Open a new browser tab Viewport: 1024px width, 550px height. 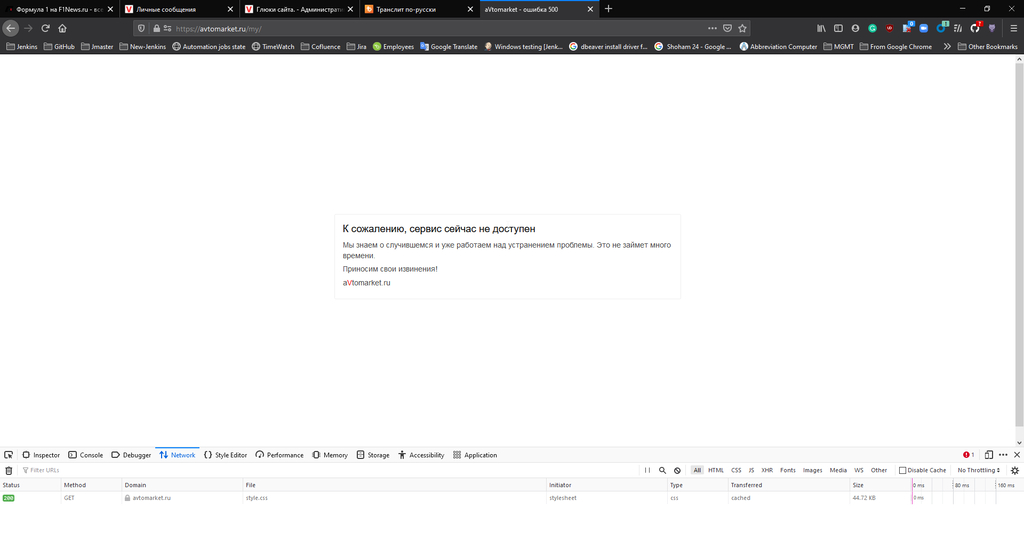pos(608,9)
